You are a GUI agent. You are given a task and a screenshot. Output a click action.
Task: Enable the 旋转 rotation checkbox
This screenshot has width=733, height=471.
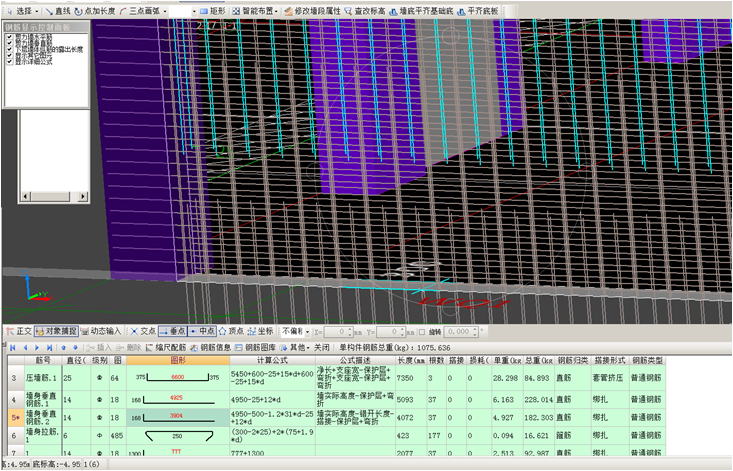click(422, 332)
